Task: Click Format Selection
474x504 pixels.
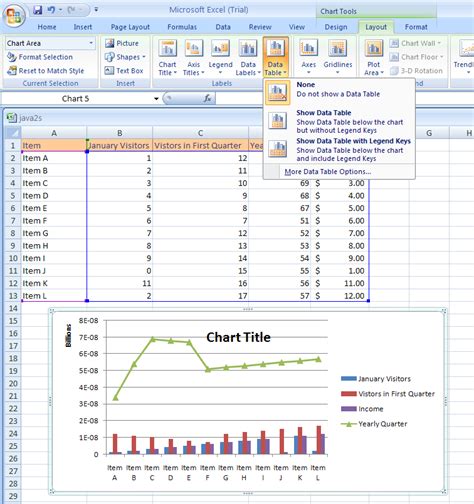Action: [40, 57]
